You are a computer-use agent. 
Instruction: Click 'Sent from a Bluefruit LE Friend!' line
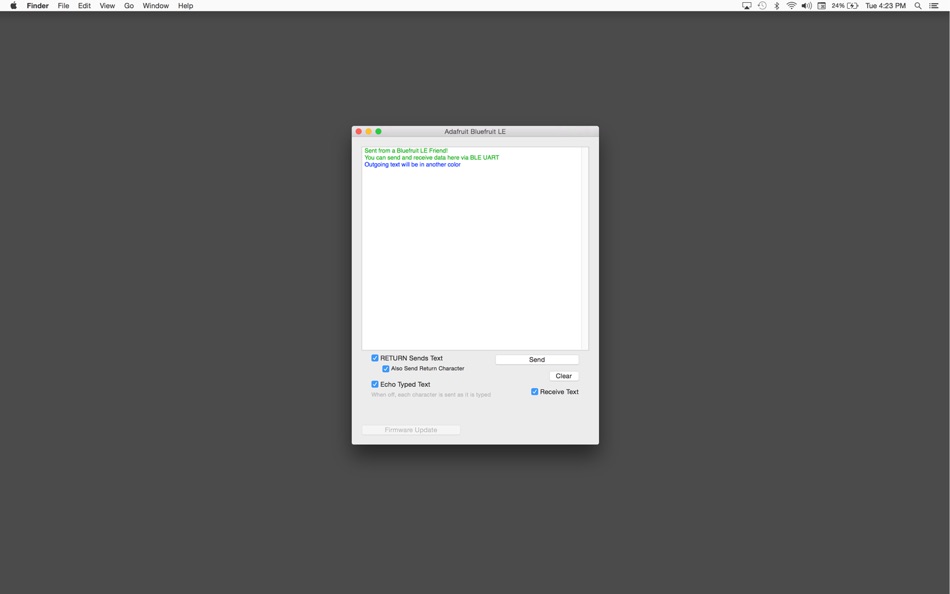pyautogui.click(x=406, y=150)
